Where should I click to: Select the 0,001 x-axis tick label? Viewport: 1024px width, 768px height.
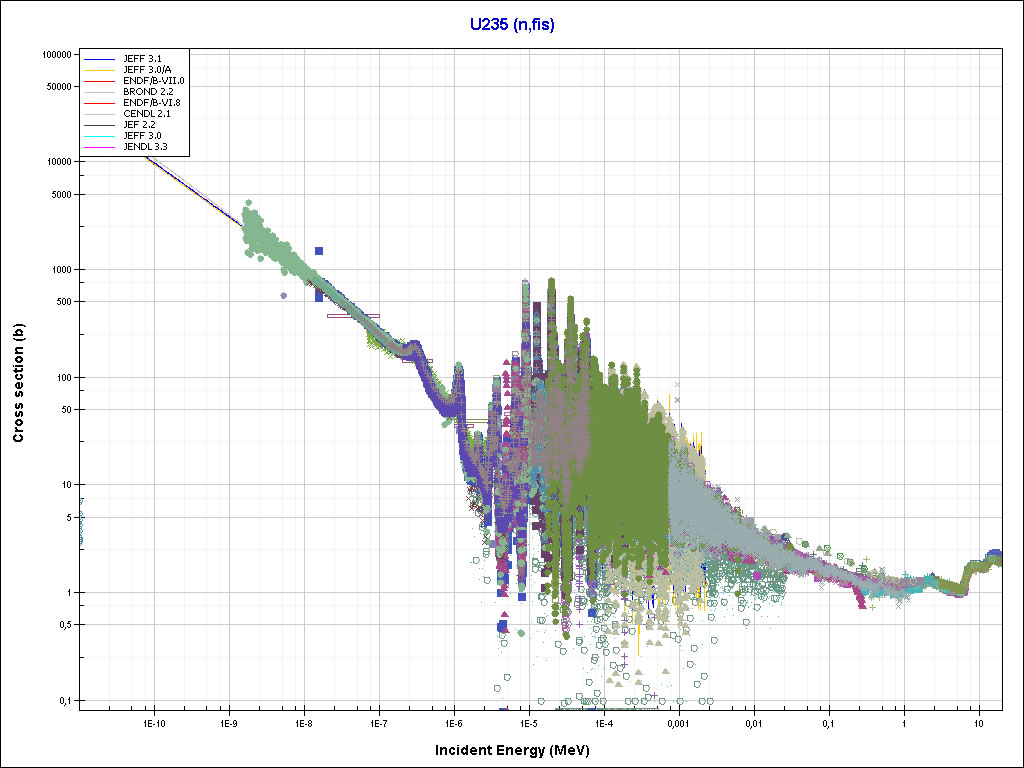(677, 722)
